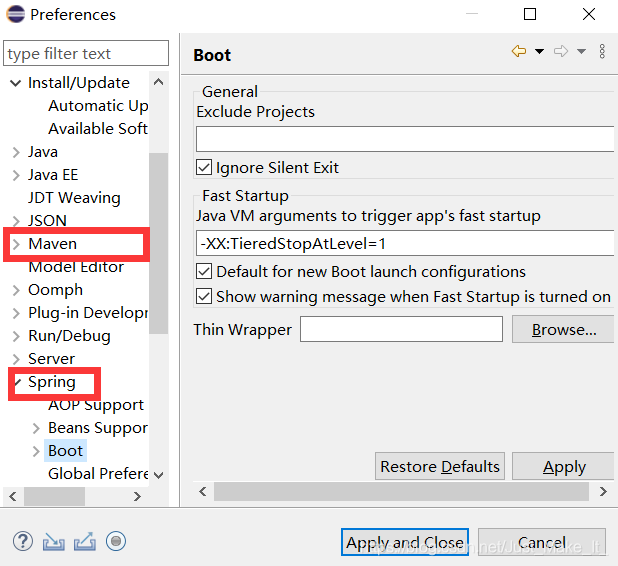
Task: Click the Thin Wrapper path field
Action: 401,329
